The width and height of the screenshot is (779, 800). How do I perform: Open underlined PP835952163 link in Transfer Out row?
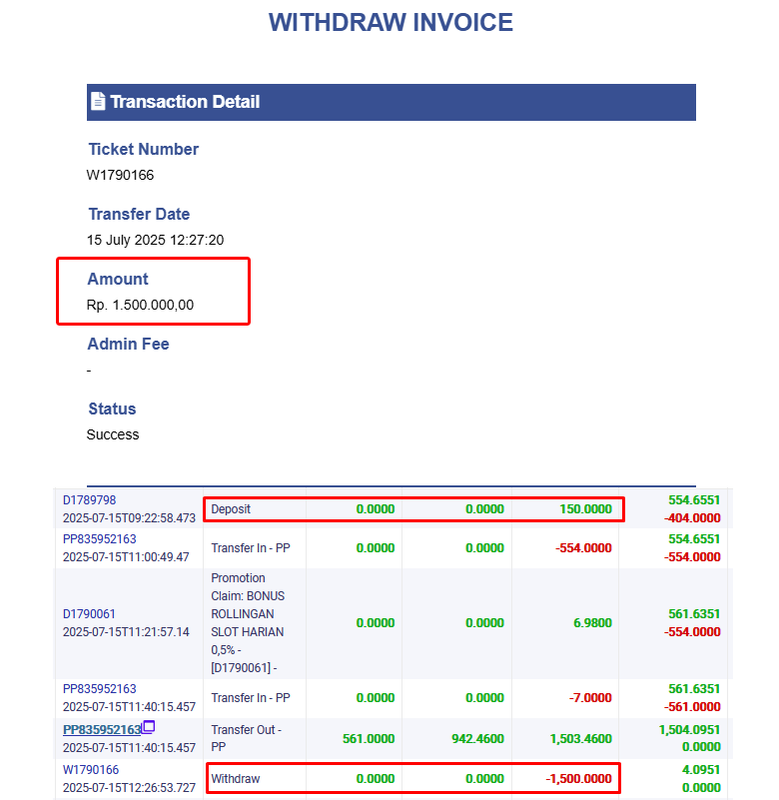point(102,730)
